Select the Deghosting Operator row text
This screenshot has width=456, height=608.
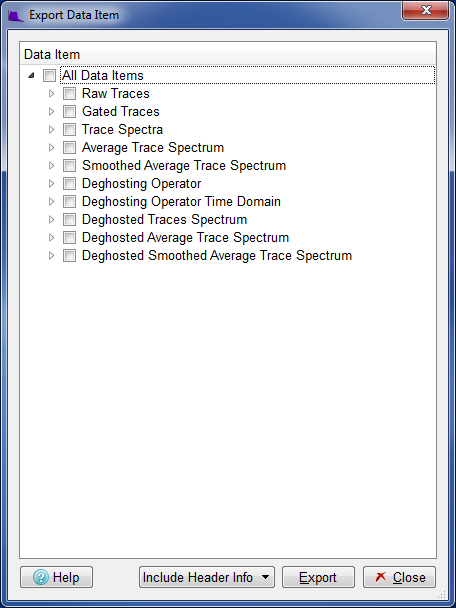pyautogui.click(x=142, y=183)
